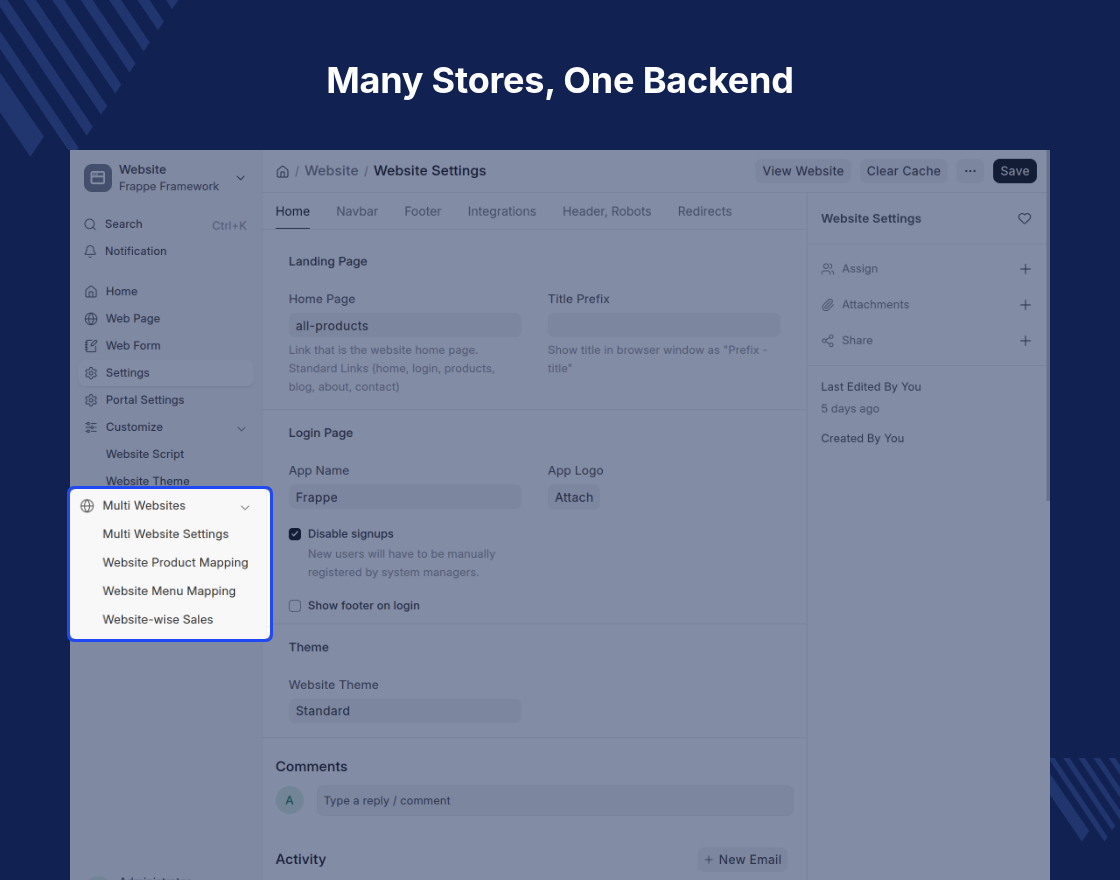Click the App Logo Attach button
1120x880 pixels.
574,497
